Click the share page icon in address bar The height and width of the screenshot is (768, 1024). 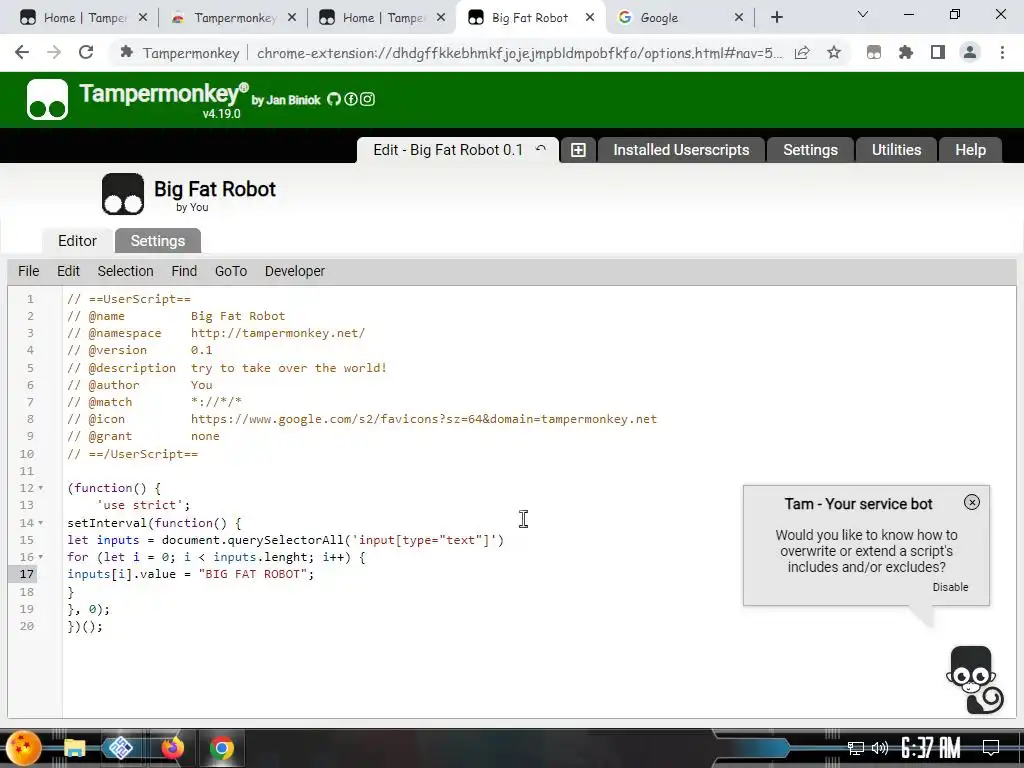click(x=802, y=52)
